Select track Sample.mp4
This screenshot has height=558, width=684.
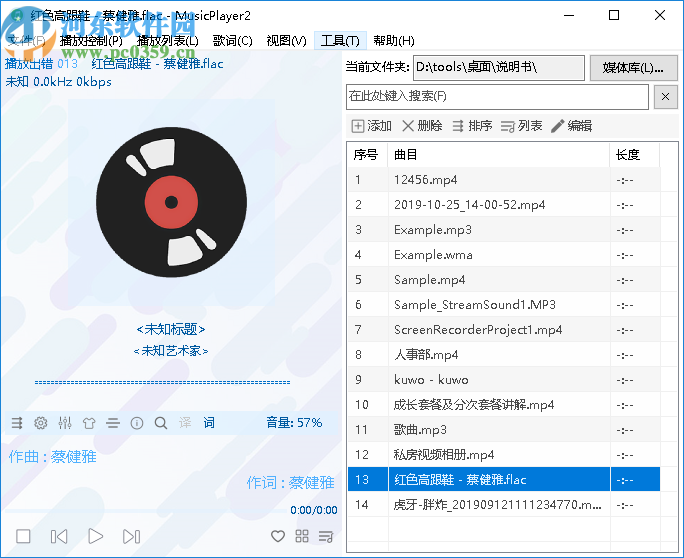pos(504,280)
